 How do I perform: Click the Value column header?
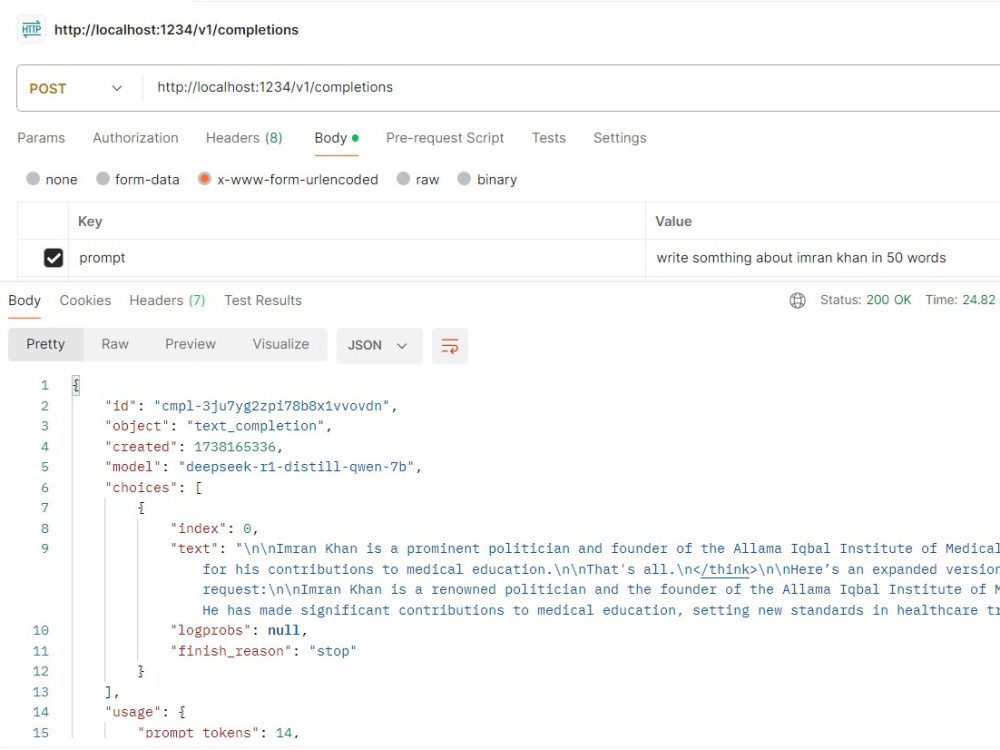coord(673,221)
